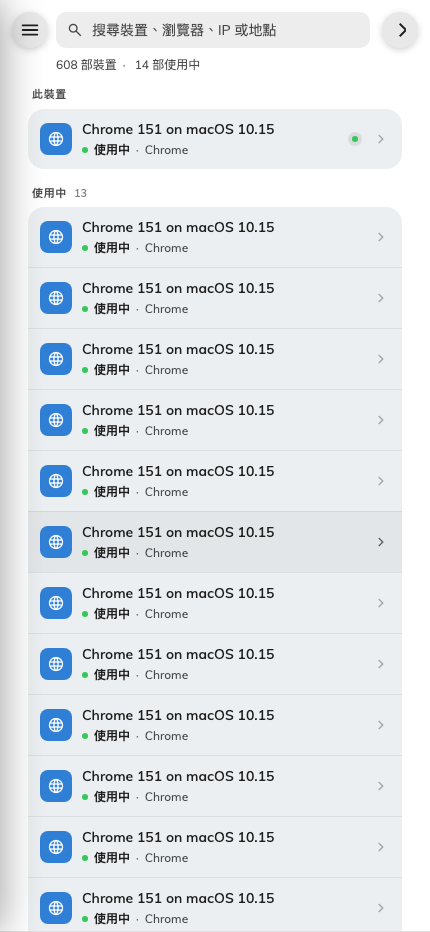Open the chevron of the last visible device

pos(381,908)
